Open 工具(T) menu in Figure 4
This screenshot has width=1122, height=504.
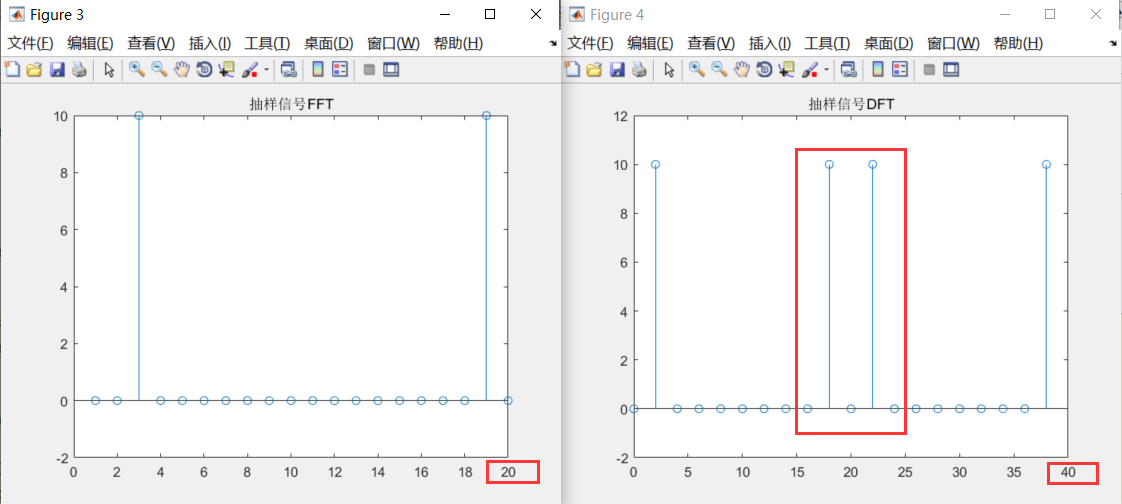click(x=828, y=43)
